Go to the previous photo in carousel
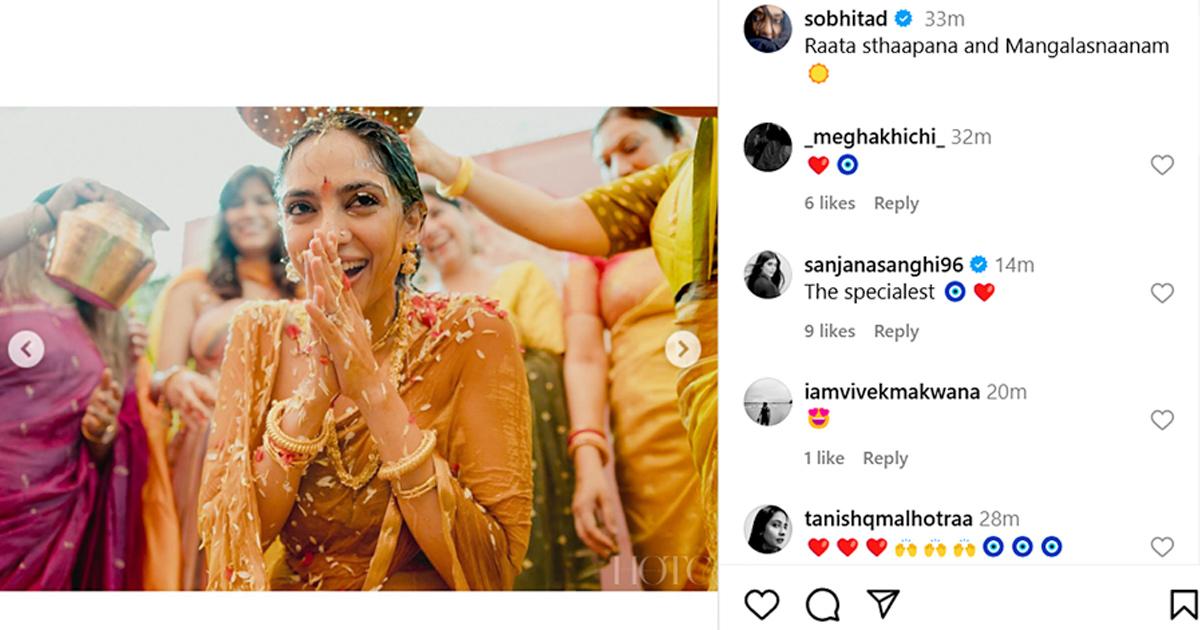Image resolution: width=1200 pixels, height=630 pixels. pyautogui.click(x=26, y=349)
